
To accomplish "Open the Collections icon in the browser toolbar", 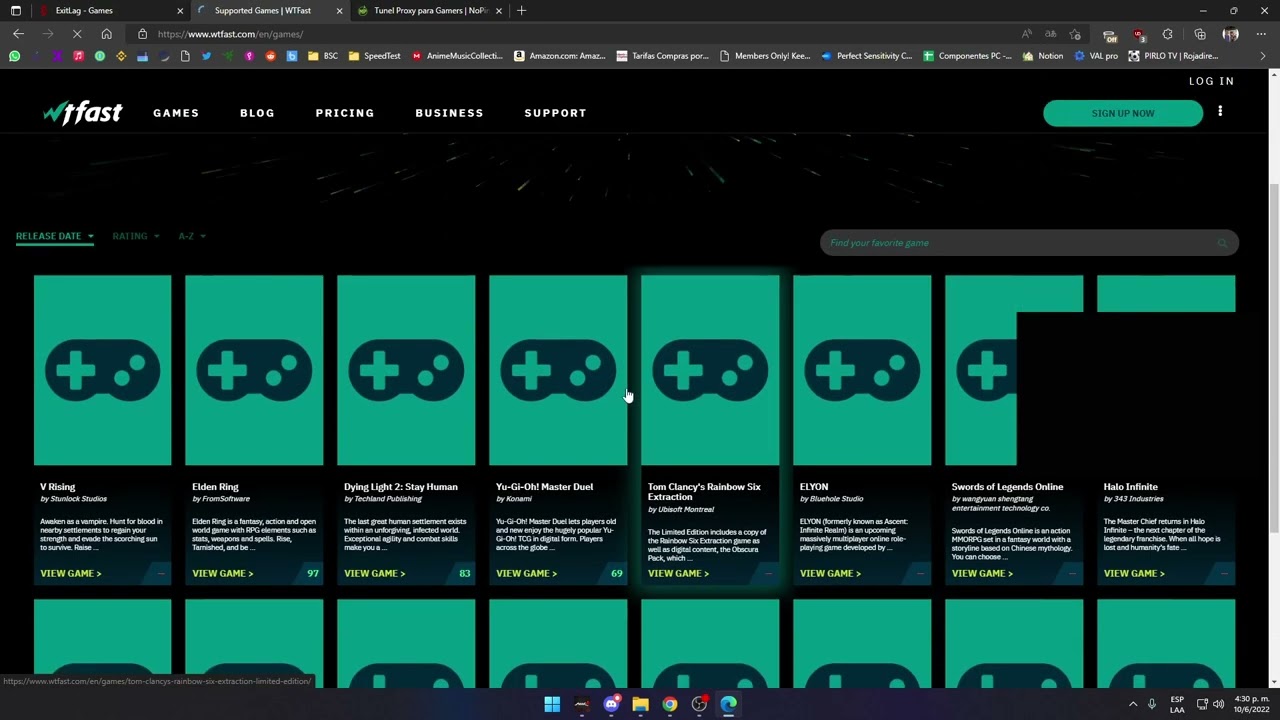I will coord(1200,34).
